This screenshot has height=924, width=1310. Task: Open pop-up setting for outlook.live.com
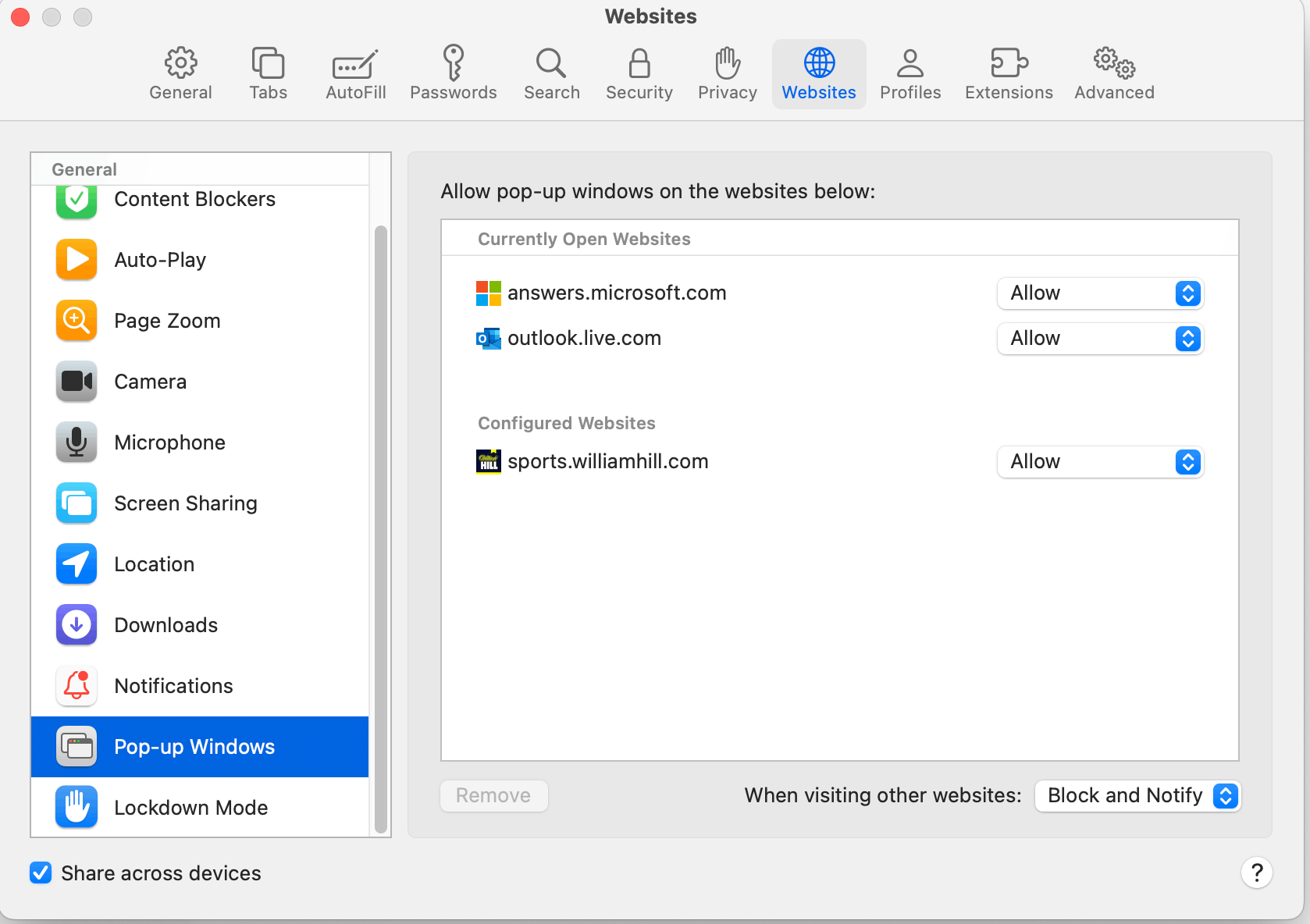click(1100, 339)
